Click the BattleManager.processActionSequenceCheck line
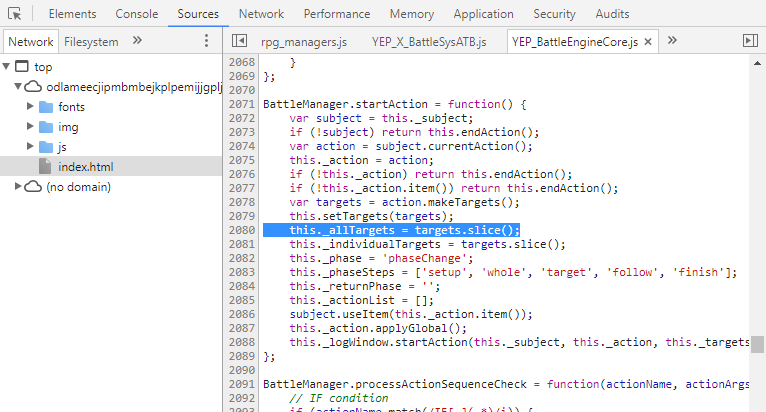The height and width of the screenshot is (412, 766). pyautogui.click(x=506, y=384)
